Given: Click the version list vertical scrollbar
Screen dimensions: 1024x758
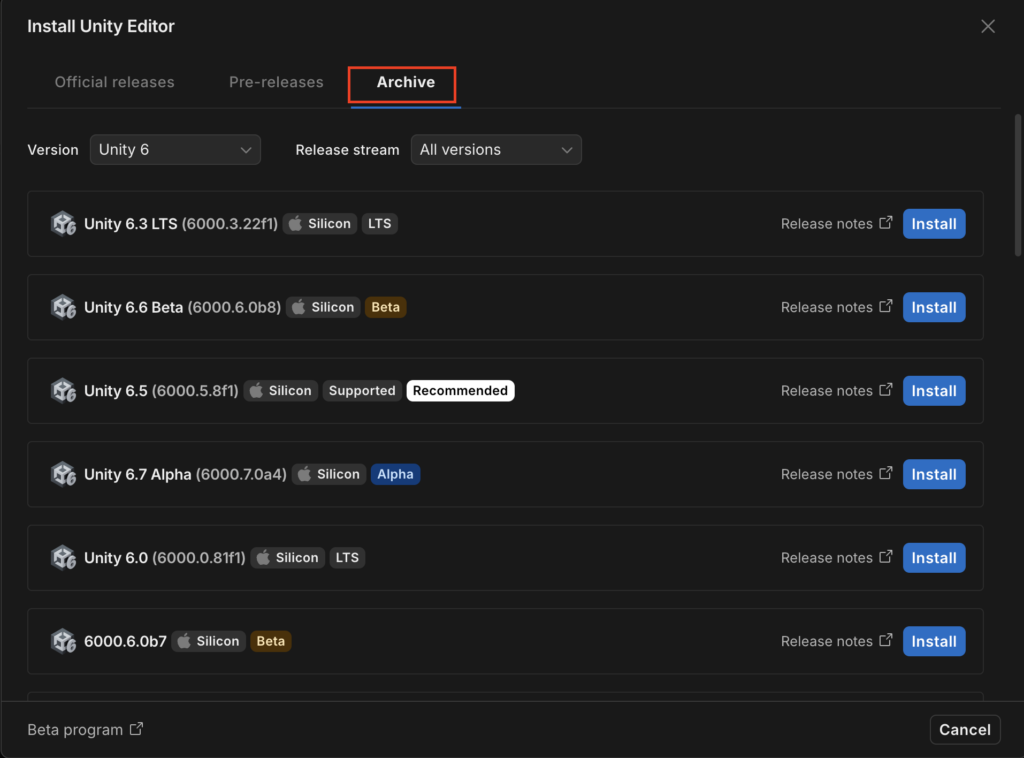Looking at the screenshot, I should pos(1017,185).
